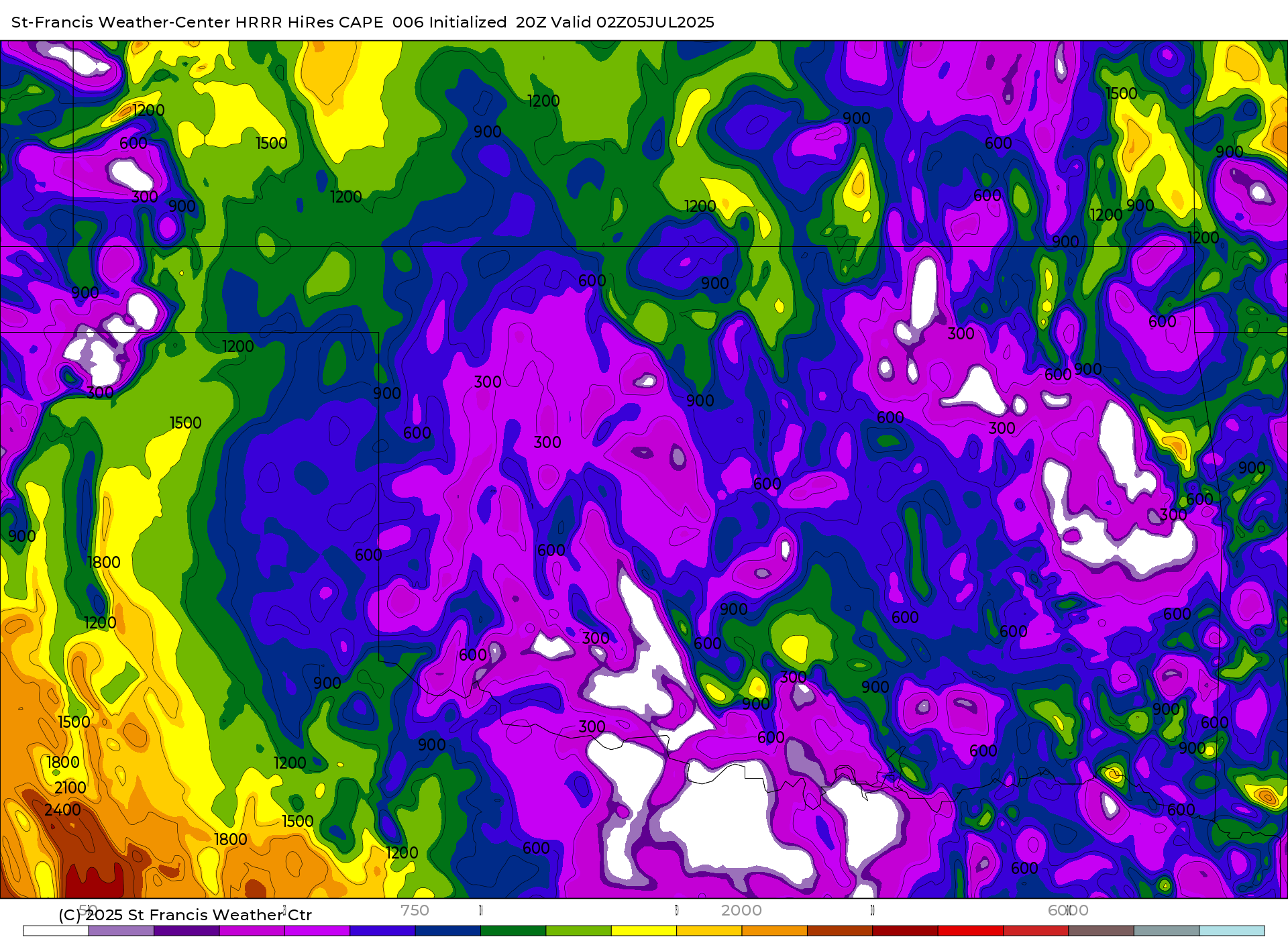Click the orange legend color swatch
This screenshot has width=1288, height=939.
pos(775,931)
